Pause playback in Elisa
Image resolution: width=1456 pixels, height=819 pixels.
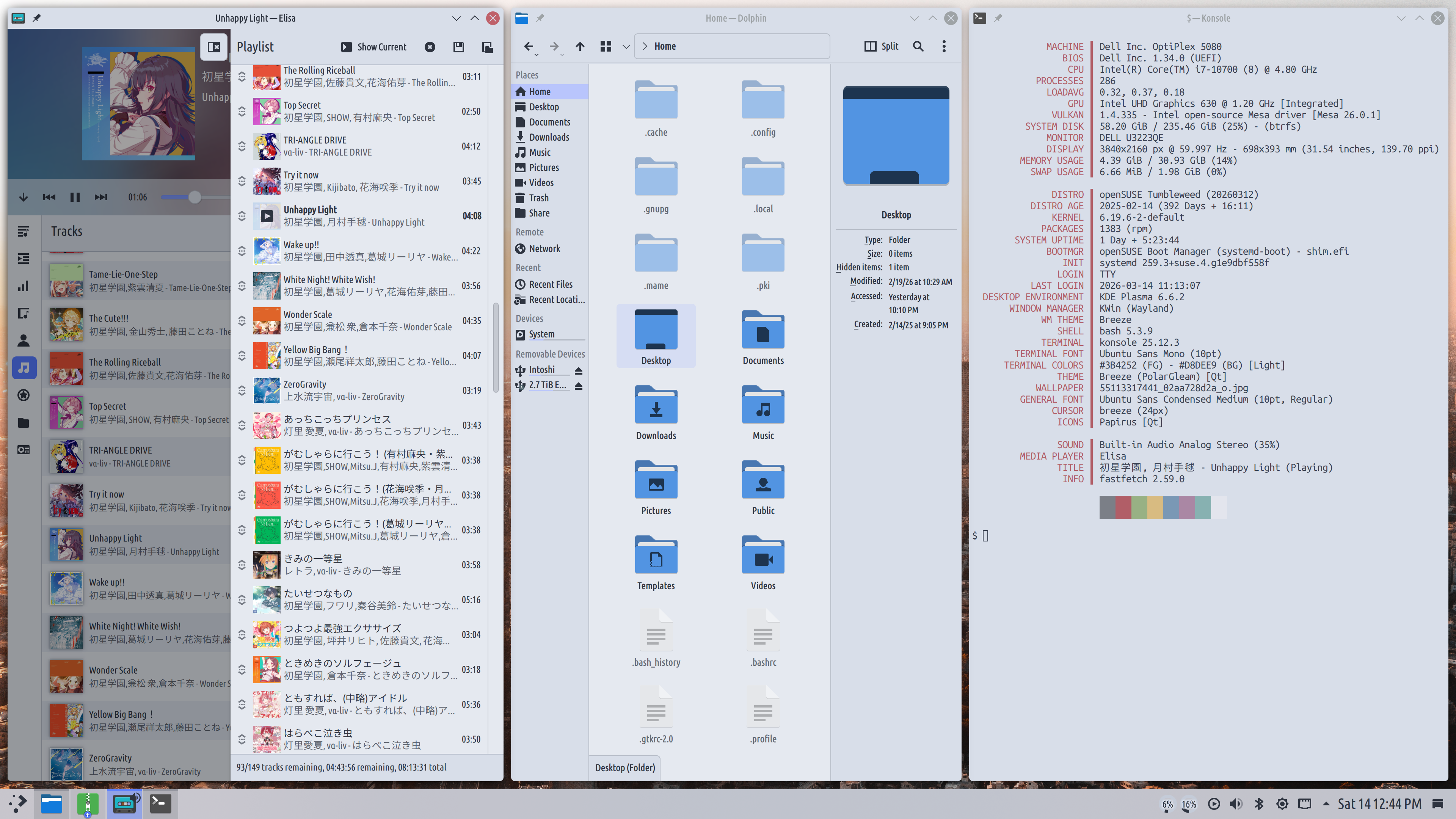coord(75,197)
